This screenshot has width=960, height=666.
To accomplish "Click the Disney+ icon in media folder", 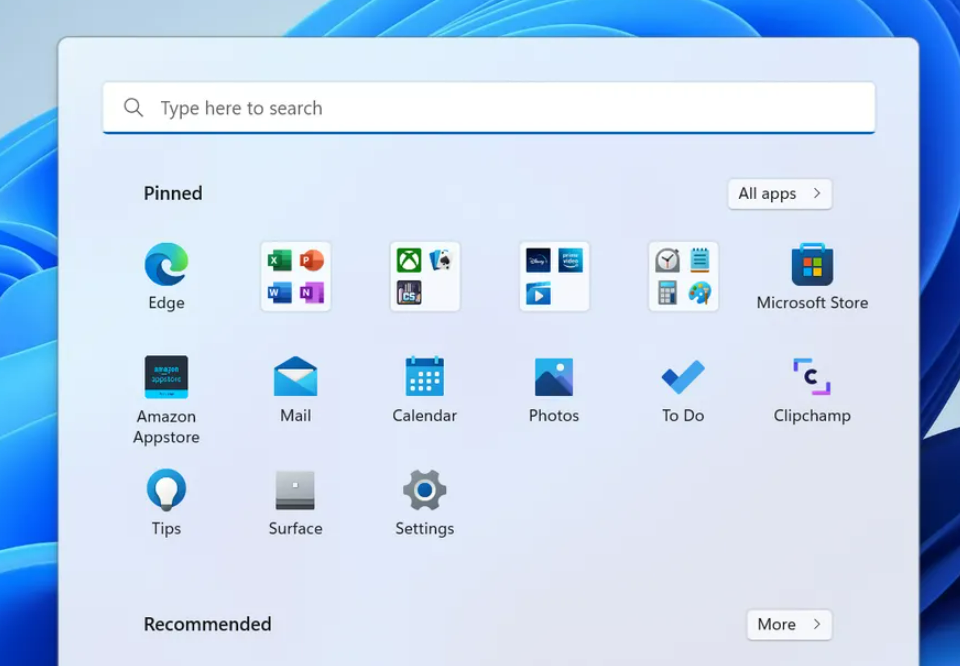I will (538, 260).
